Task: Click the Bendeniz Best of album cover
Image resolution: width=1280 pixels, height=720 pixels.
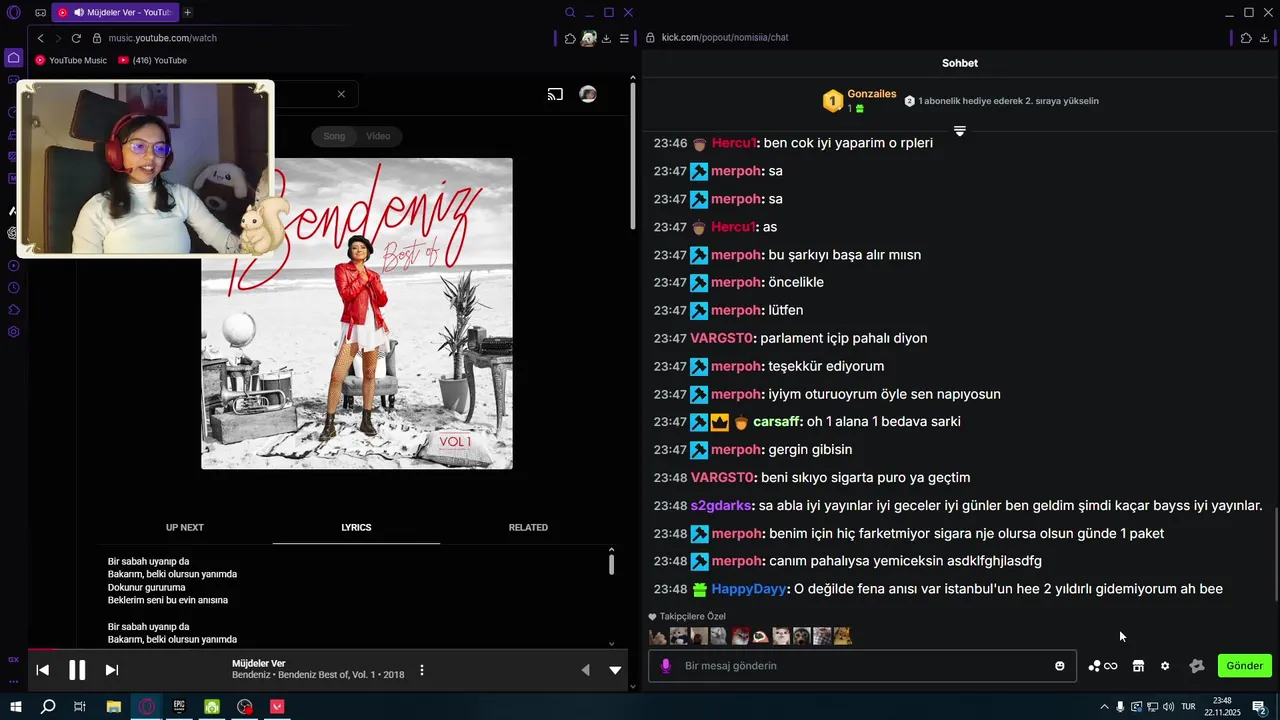Action: (x=357, y=313)
